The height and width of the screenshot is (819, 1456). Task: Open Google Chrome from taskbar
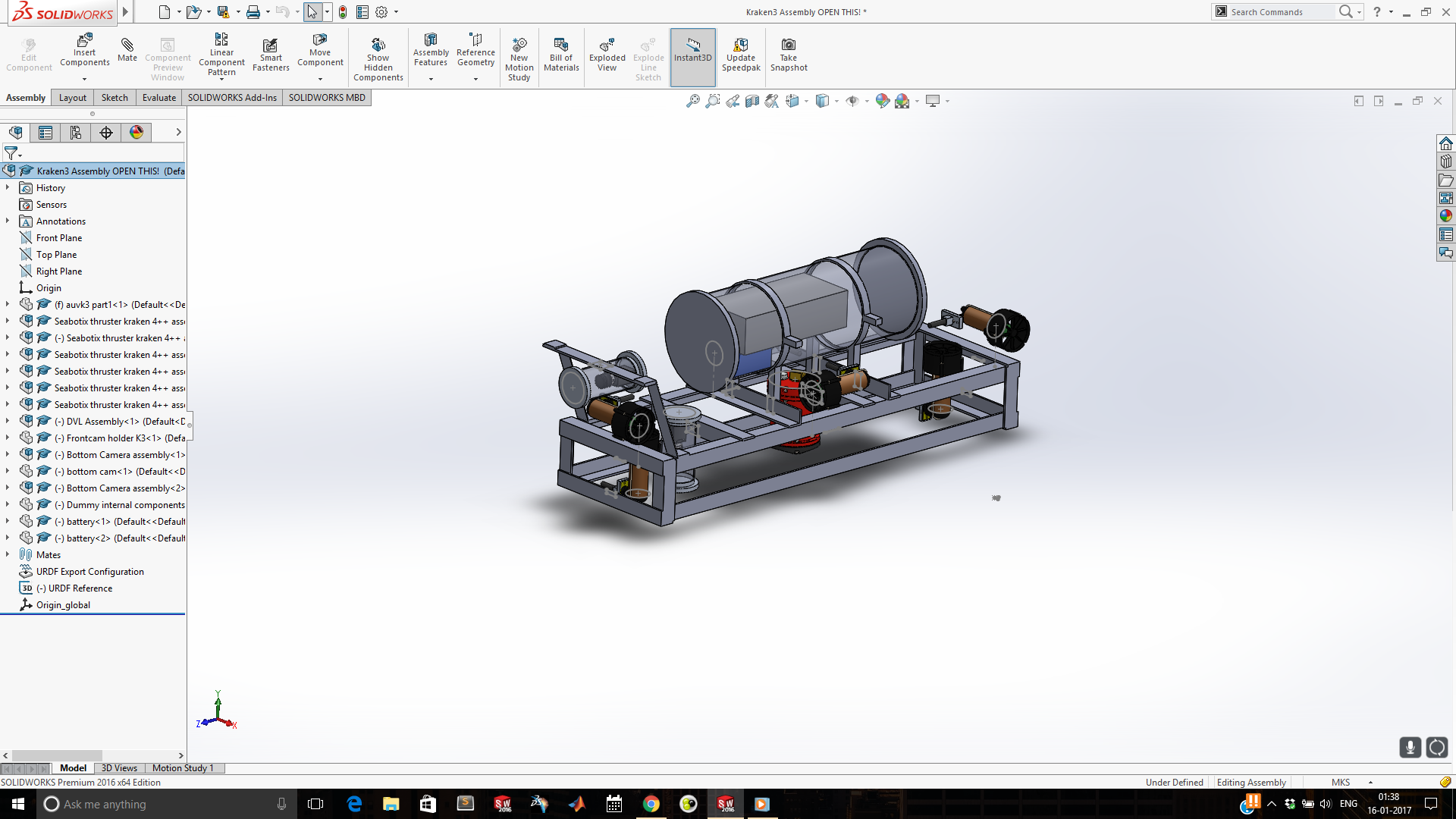pyautogui.click(x=651, y=804)
